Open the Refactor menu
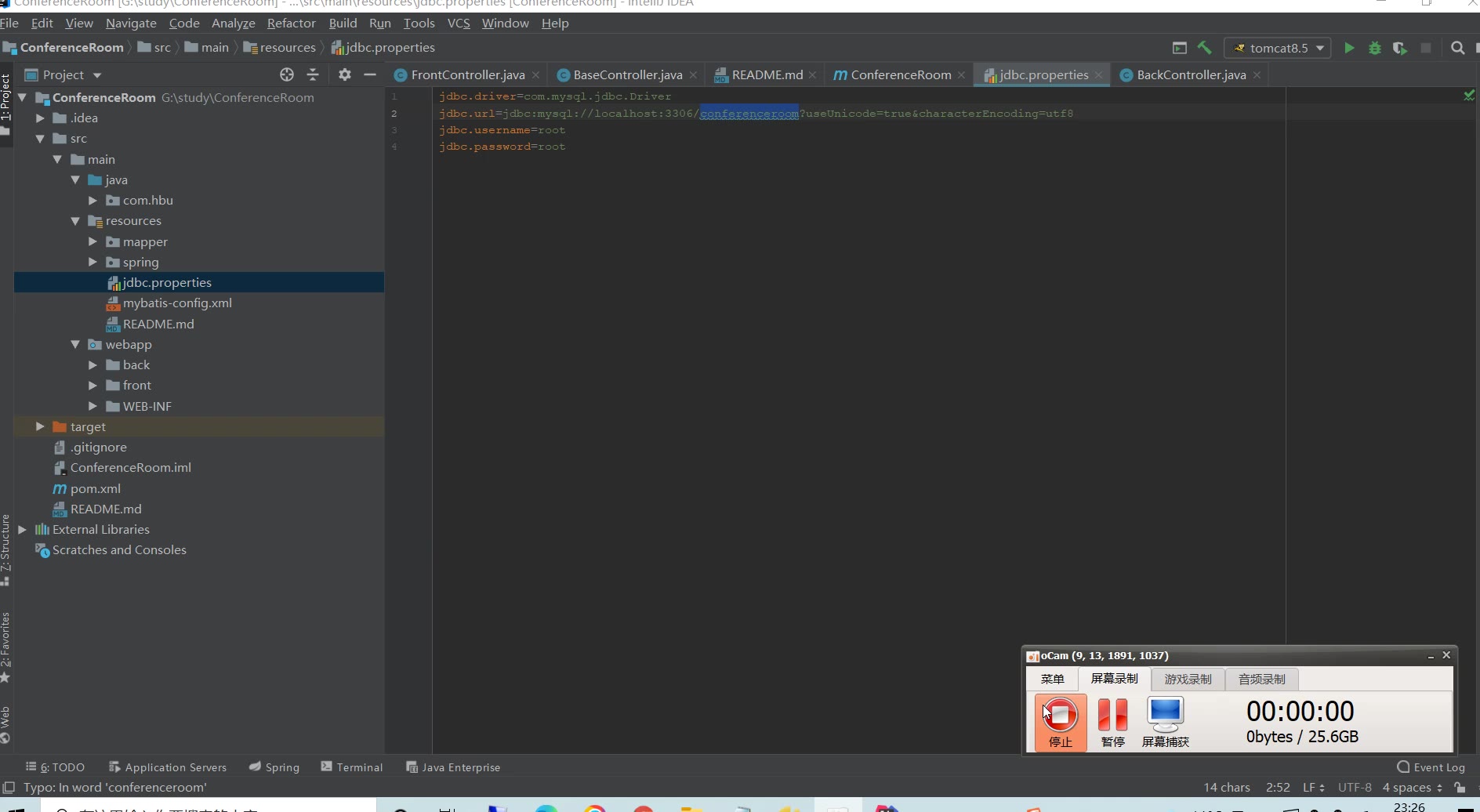This screenshot has height=812, width=1480. pos(291,23)
